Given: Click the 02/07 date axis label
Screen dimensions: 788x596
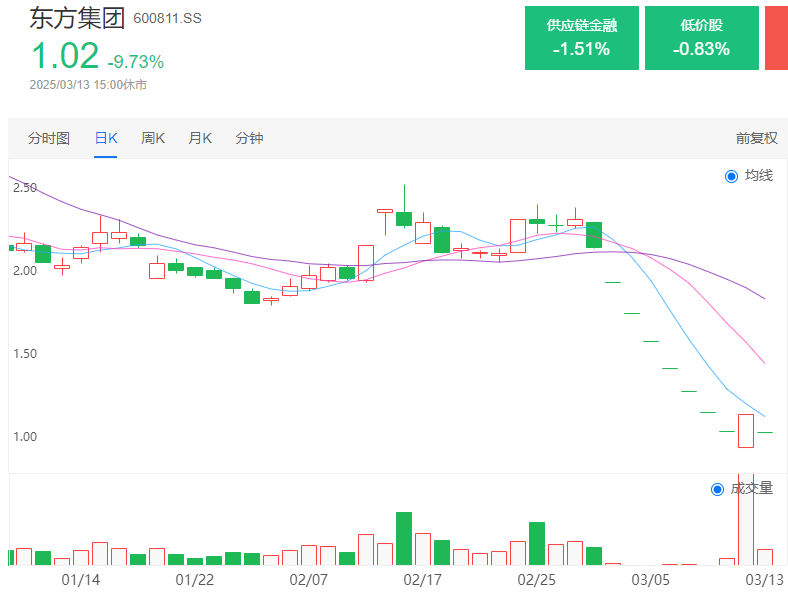Looking at the screenshot, I should point(309,580).
